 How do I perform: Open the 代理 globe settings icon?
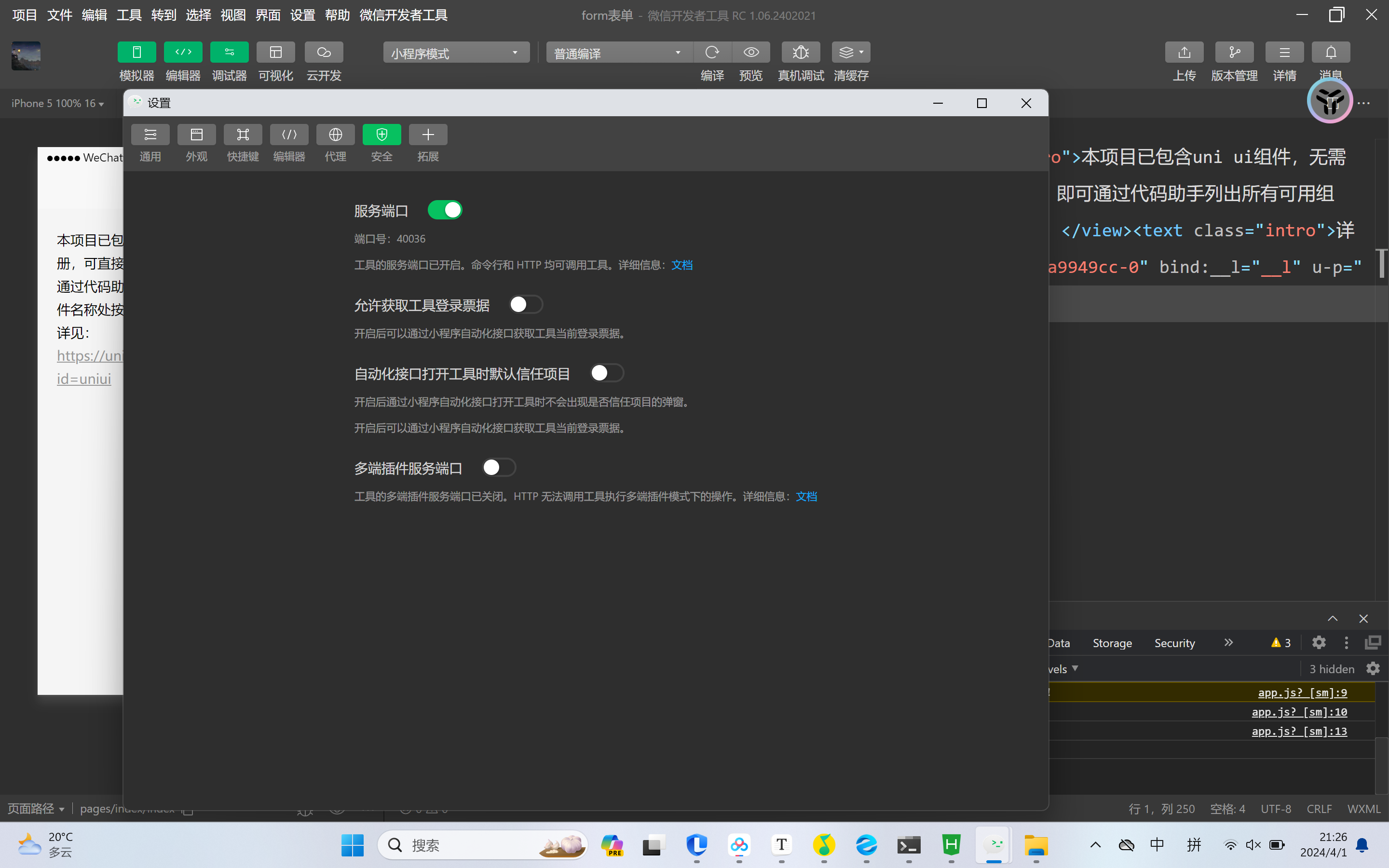(335, 135)
